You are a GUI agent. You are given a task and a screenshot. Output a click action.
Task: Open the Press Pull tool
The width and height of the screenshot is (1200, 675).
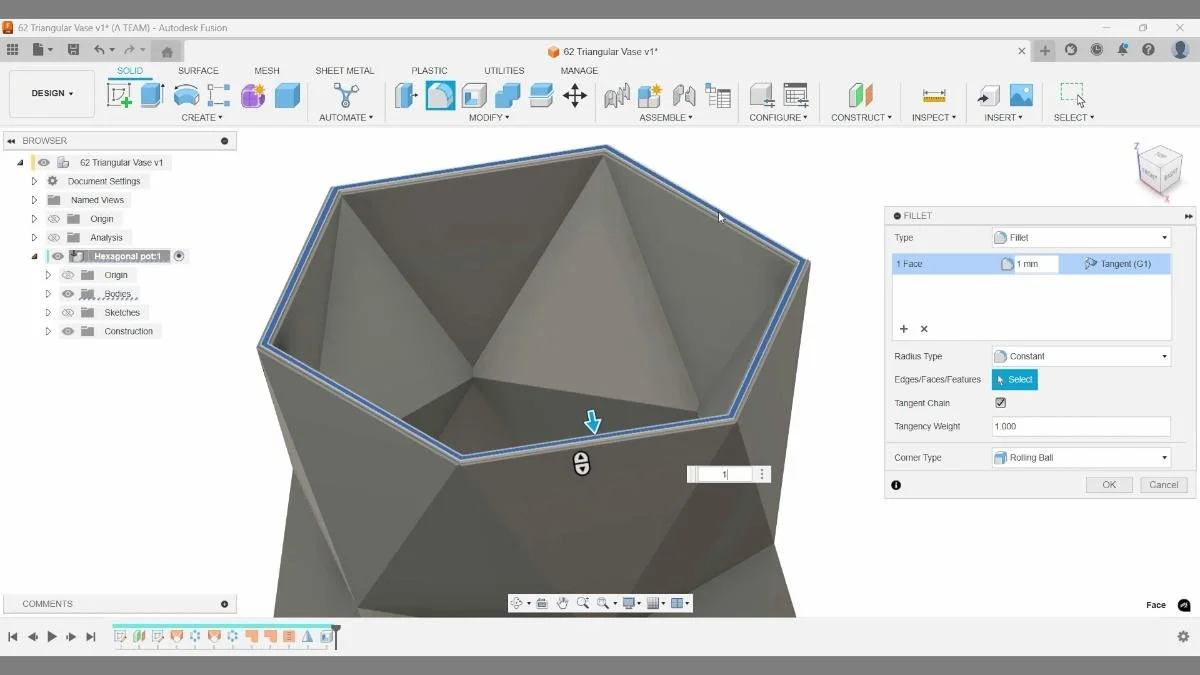point(406,95)
